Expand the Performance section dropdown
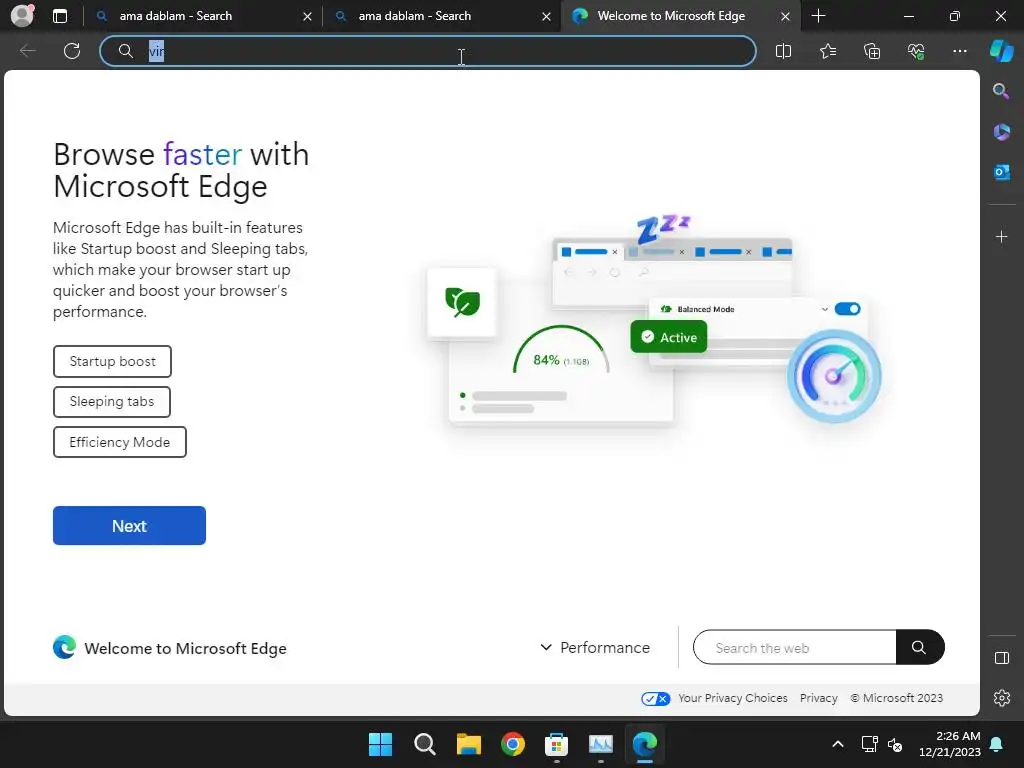 [x=595, y=647]
